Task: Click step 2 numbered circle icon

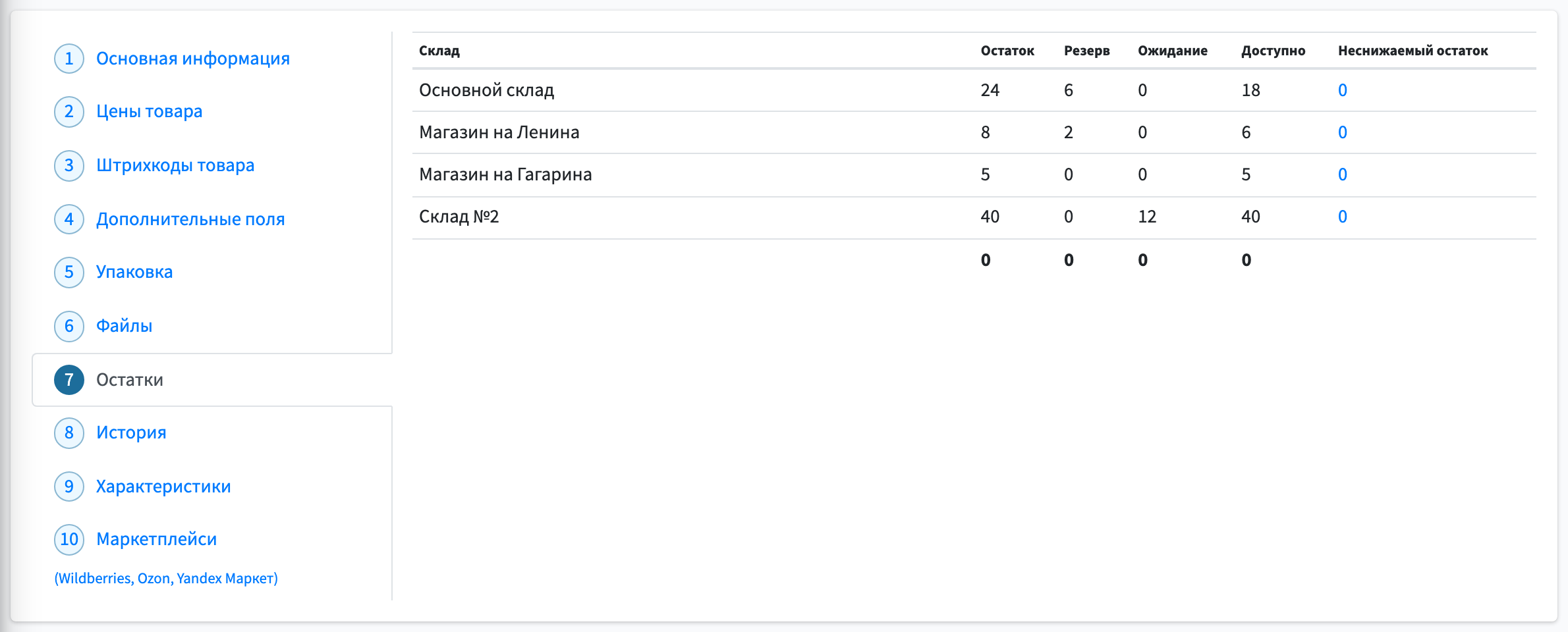Action: (x=69, y=112)
